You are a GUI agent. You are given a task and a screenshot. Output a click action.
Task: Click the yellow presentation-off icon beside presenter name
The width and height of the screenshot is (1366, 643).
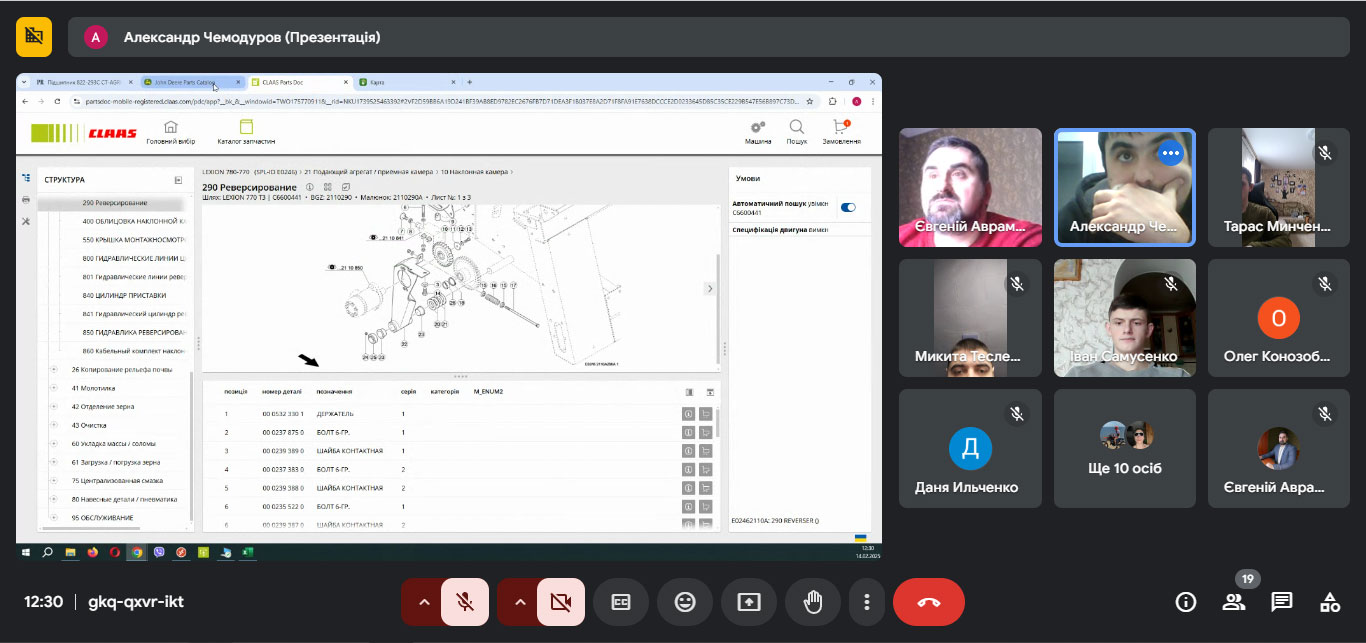click(x=34, y=37)
